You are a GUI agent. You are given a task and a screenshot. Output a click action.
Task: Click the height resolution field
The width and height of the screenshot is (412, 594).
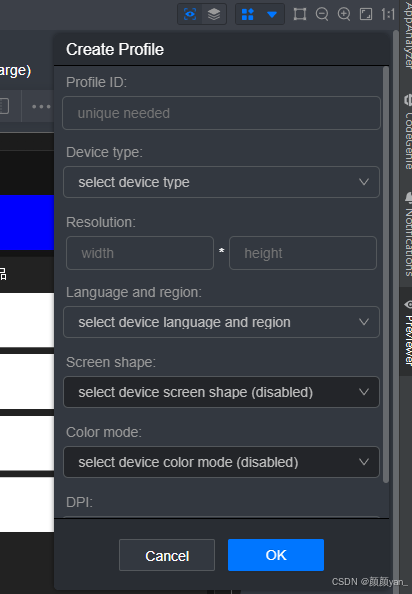(x=303, y=253)
